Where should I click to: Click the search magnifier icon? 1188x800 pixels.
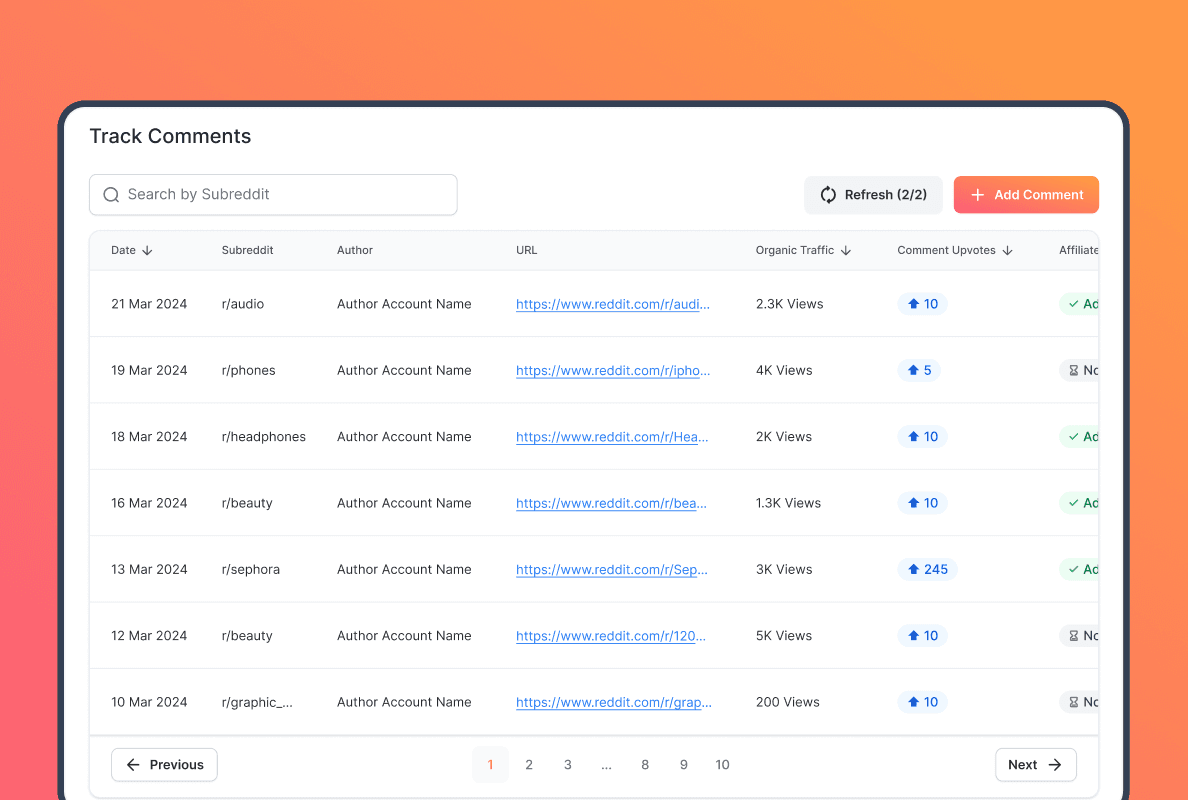[111, 195]
